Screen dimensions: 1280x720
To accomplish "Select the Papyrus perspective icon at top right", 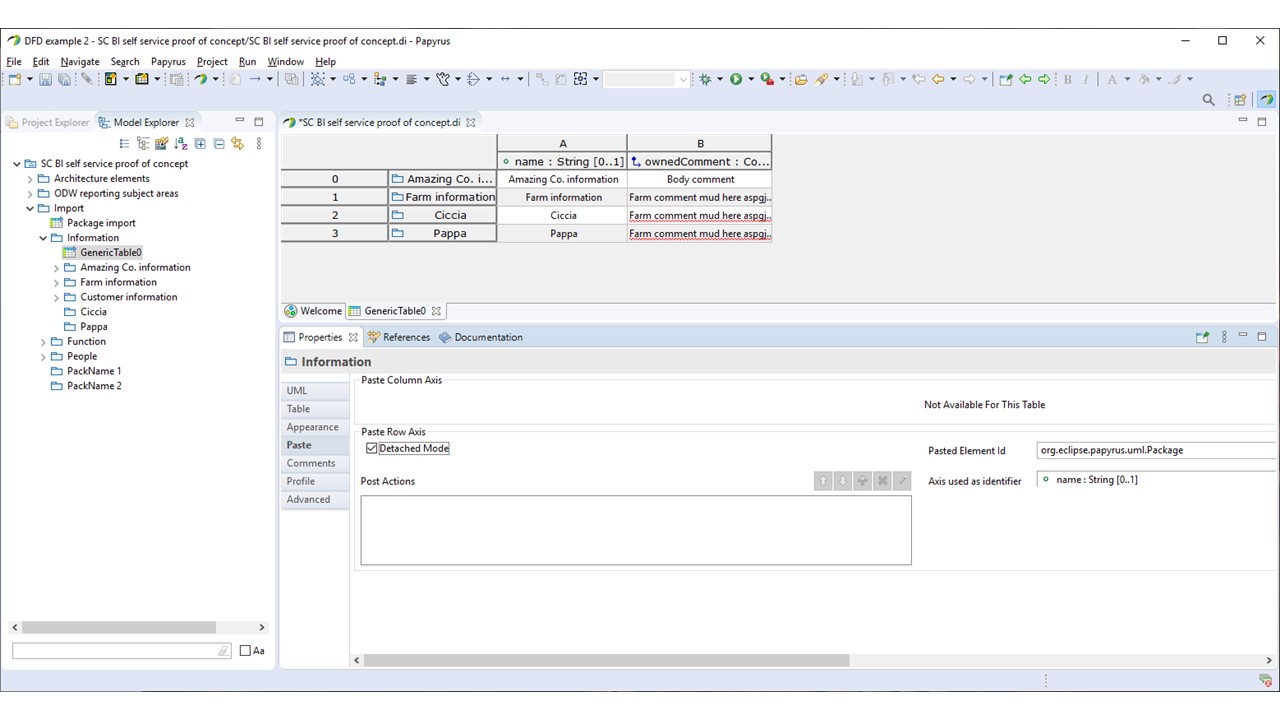I will coord(1266,100).
